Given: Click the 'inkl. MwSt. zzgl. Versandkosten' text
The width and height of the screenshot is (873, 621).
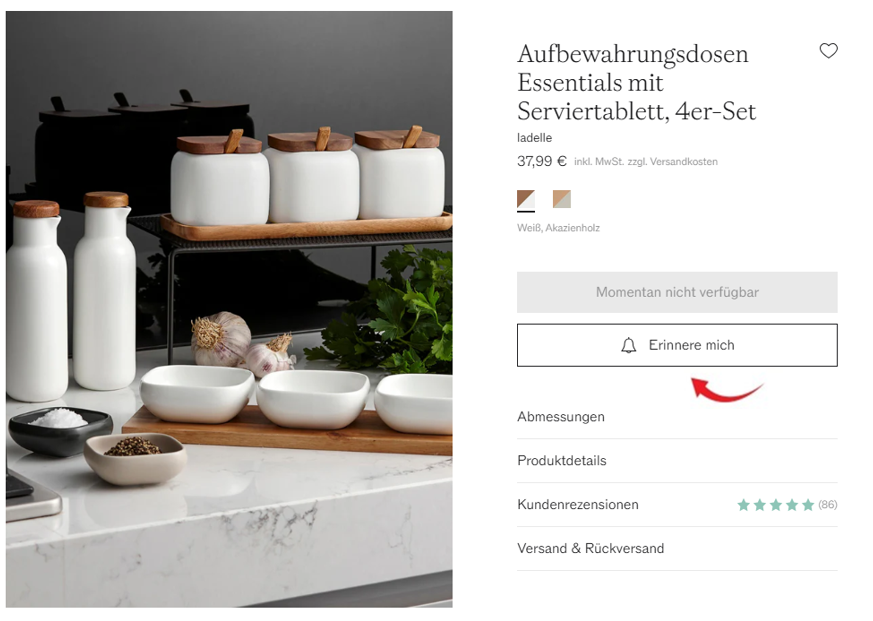Looking at the screenshot, I should [x=646, y=162].
